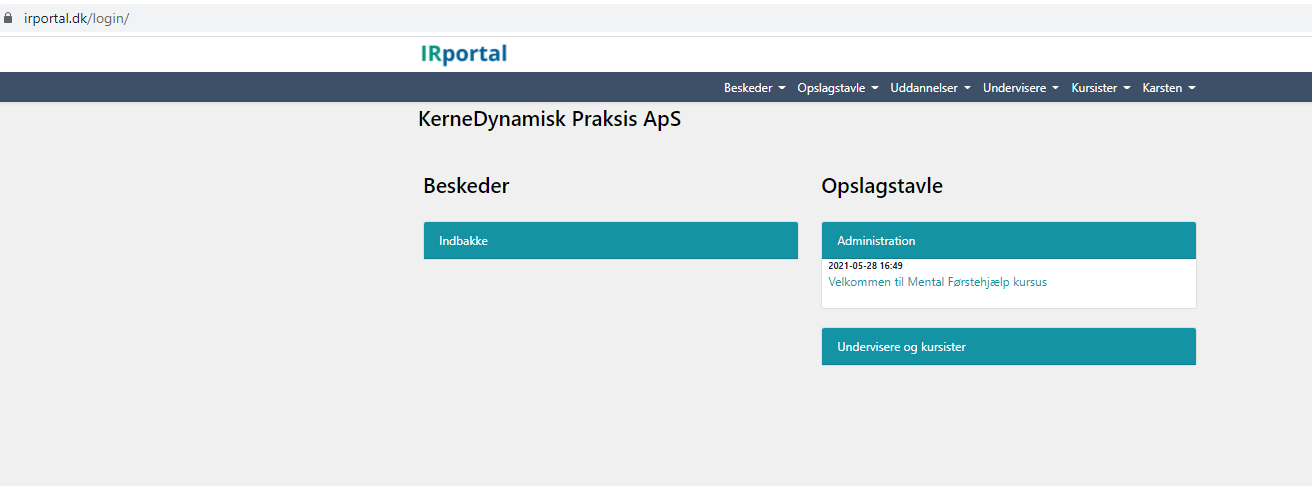Click the caret arrow beside Kursister
This screenshot has width=1312, height=486.
click(1127, 88)
